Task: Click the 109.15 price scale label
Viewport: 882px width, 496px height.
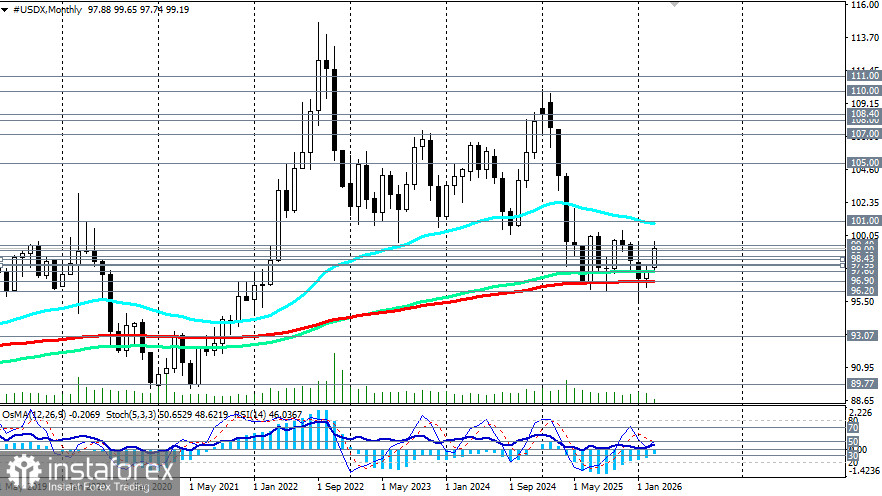Action: coord(865,103)
